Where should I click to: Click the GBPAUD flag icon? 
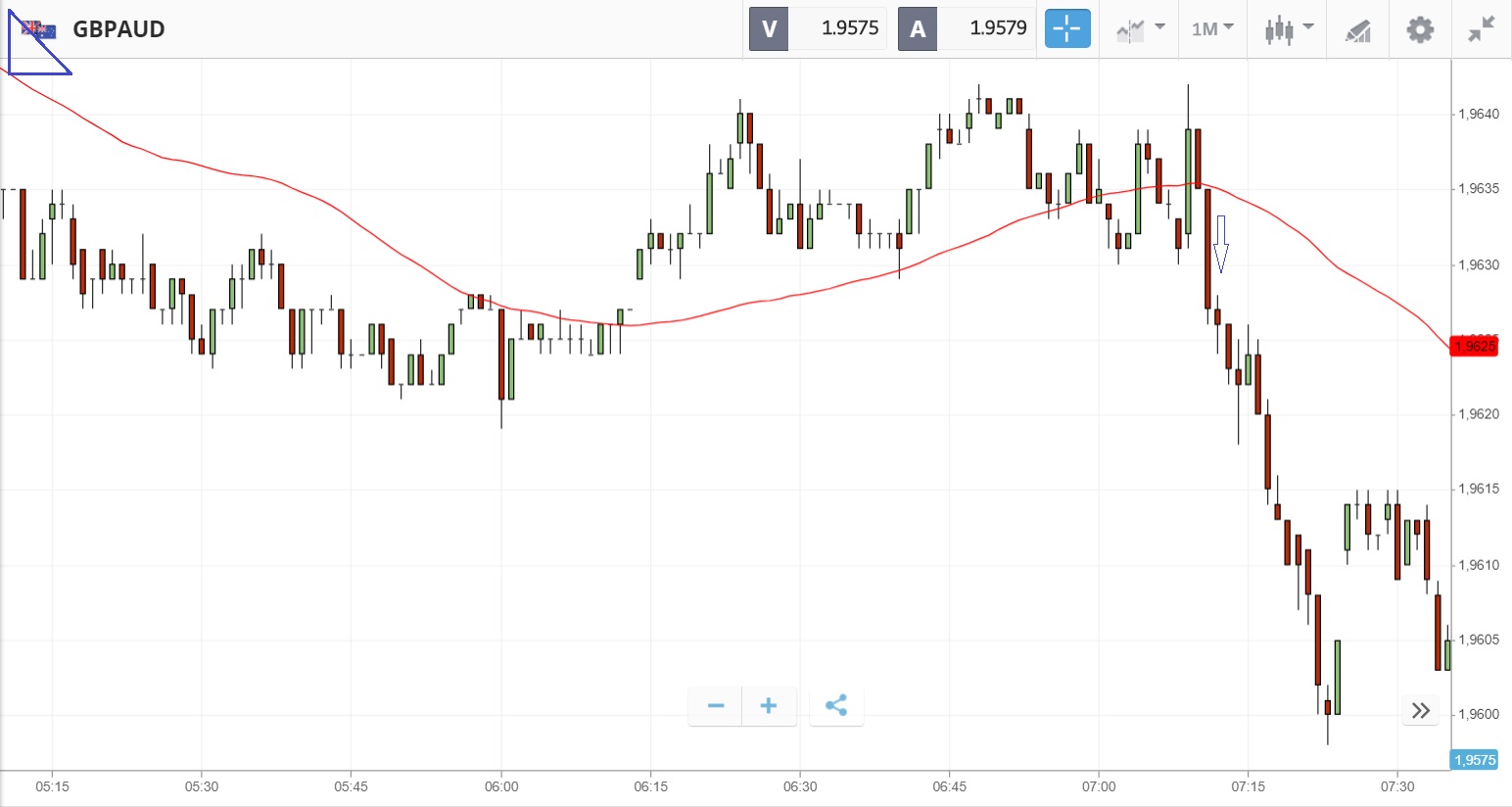[x=39, y=29]
